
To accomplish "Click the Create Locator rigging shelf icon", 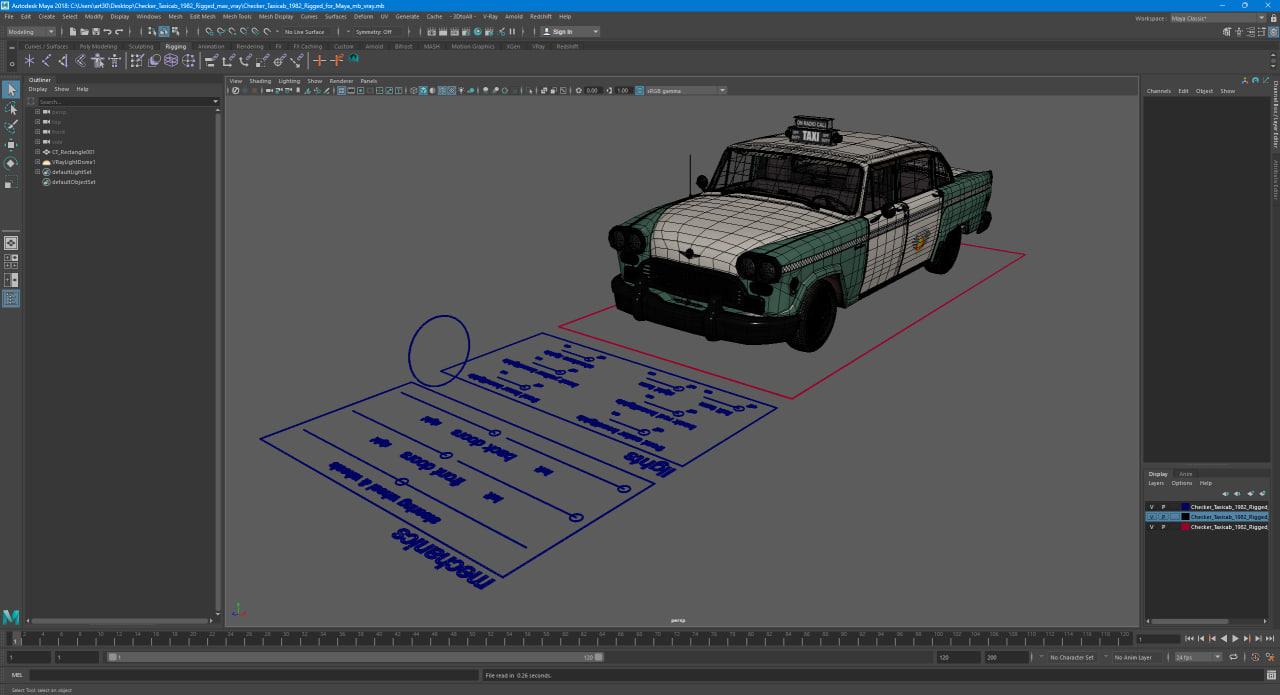I will [x=29, y=61].
